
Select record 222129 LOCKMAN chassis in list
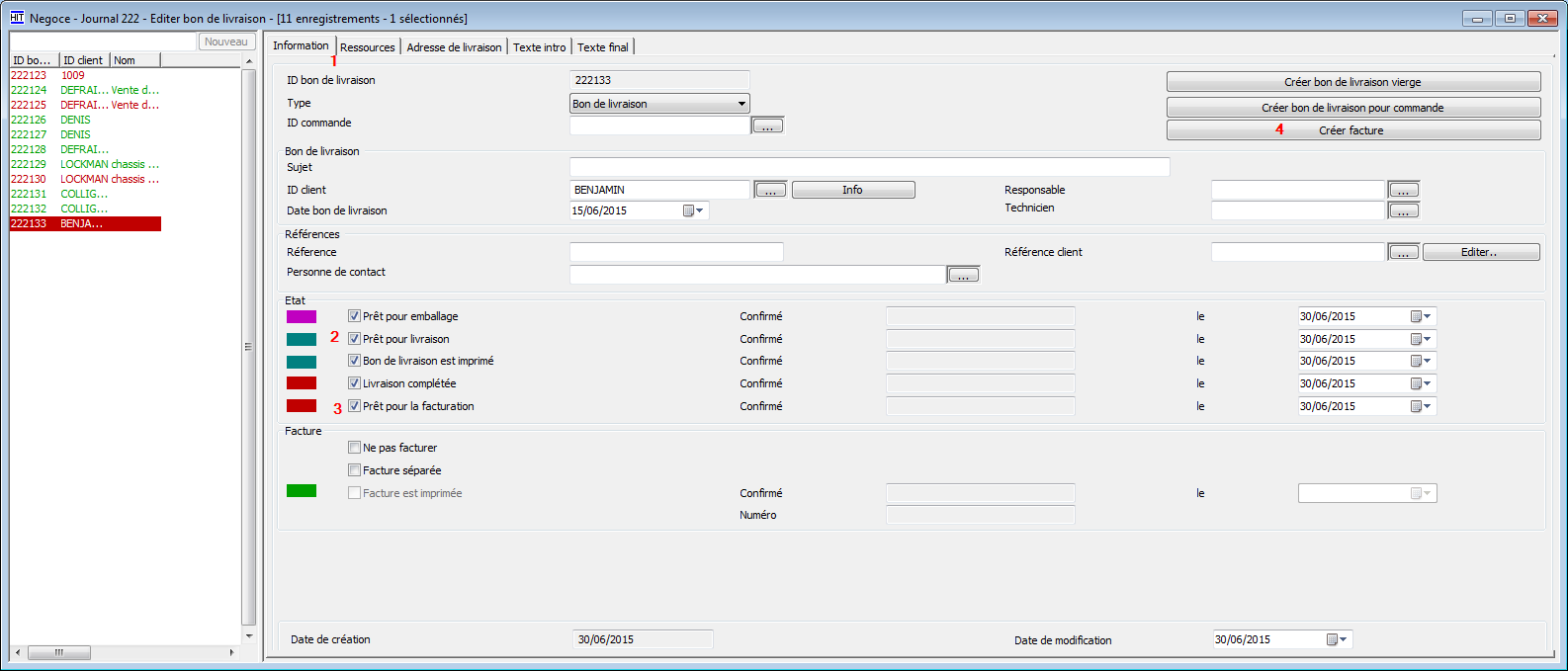point(84,164)
